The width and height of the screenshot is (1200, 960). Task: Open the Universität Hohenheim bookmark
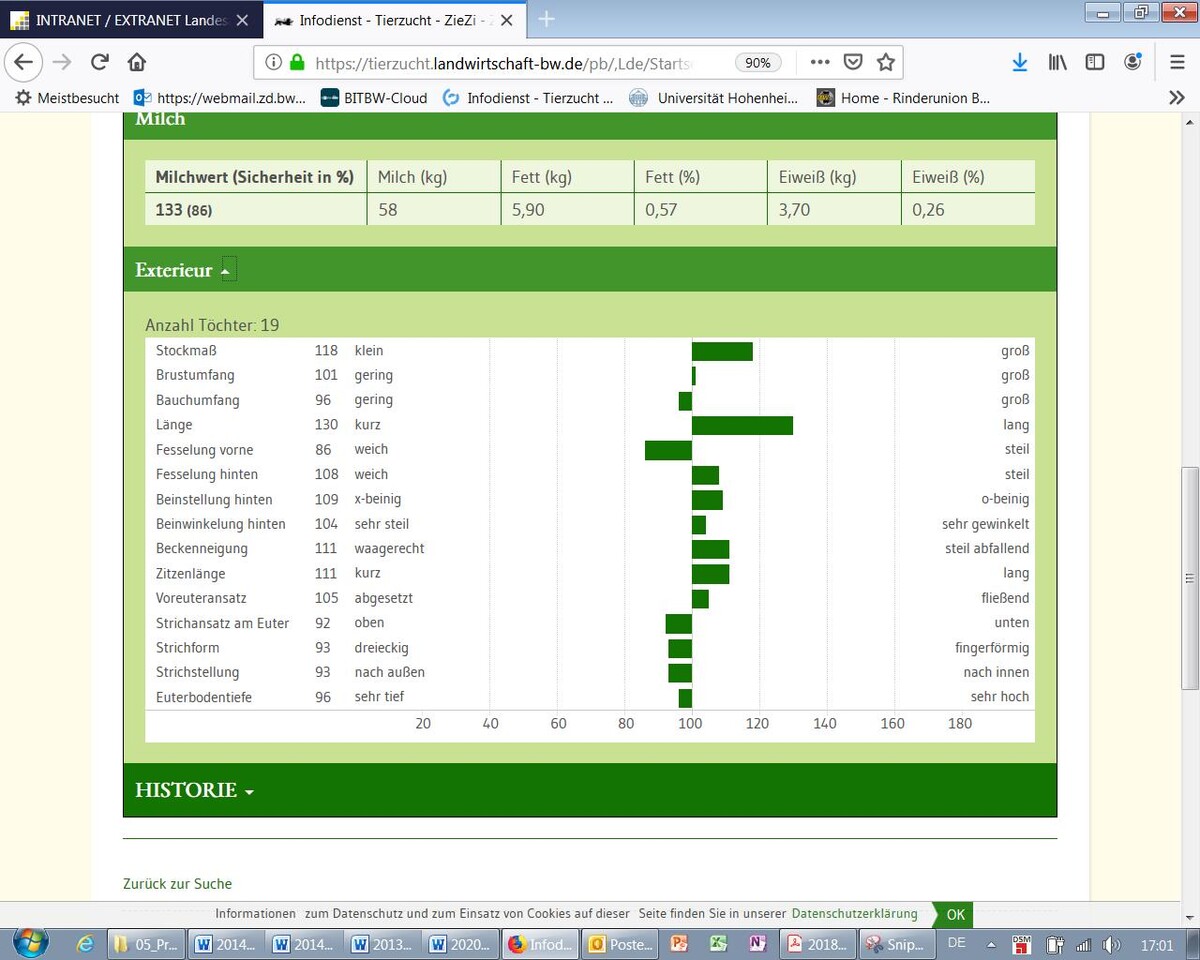click(714, 98)
